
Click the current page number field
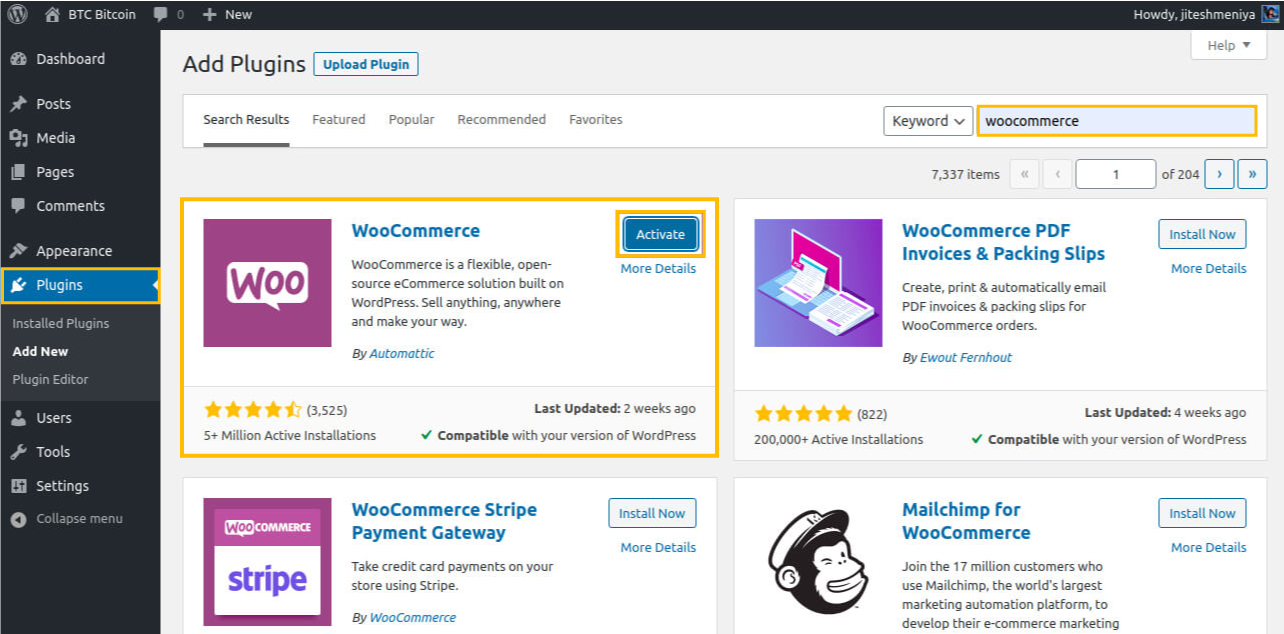click(x=1116, y=174)
